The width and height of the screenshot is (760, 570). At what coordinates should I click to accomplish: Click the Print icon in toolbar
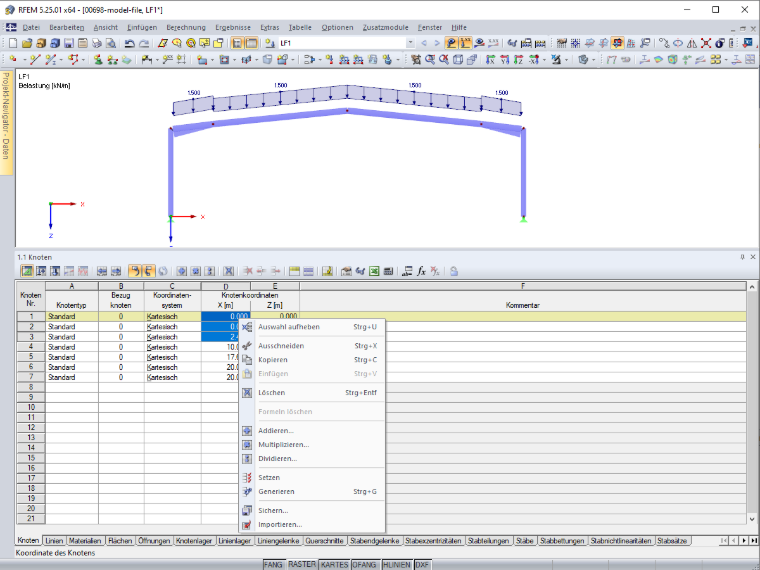click(x=97, y=44)
